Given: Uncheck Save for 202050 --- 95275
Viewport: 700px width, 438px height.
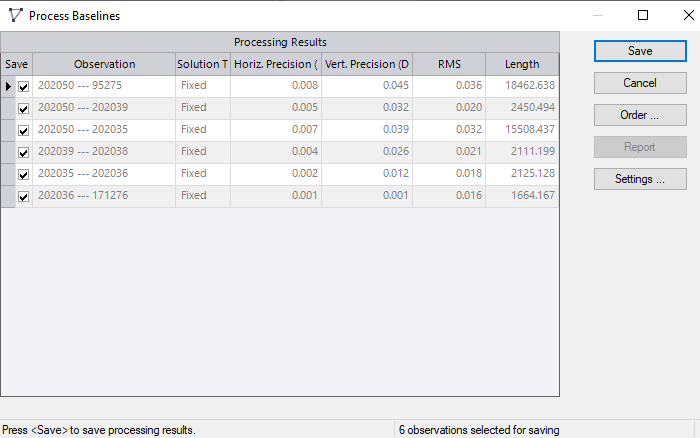Looking at the screenshot, I should (x=24, y=87).
